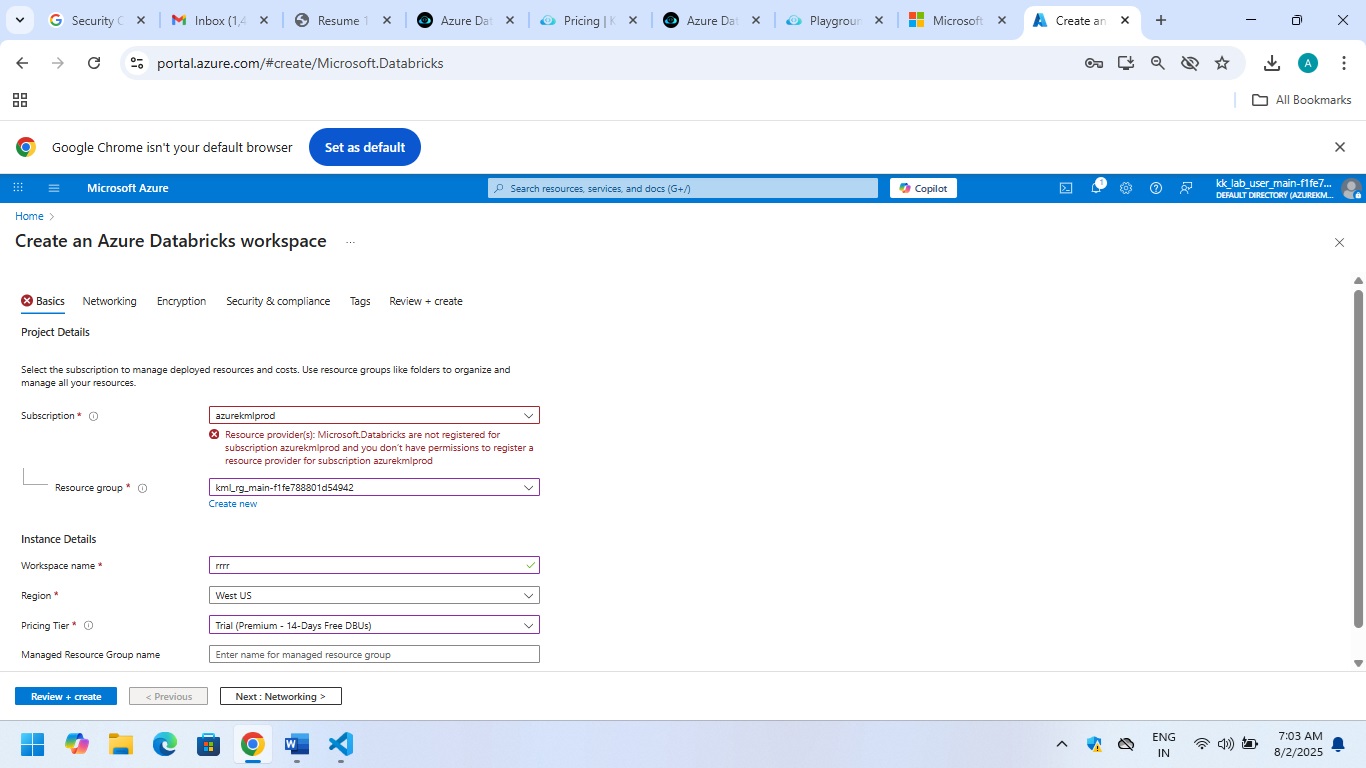Click the page vertical scrollbar
The width and height of the screenshot is (1366, 768).
1358,458
